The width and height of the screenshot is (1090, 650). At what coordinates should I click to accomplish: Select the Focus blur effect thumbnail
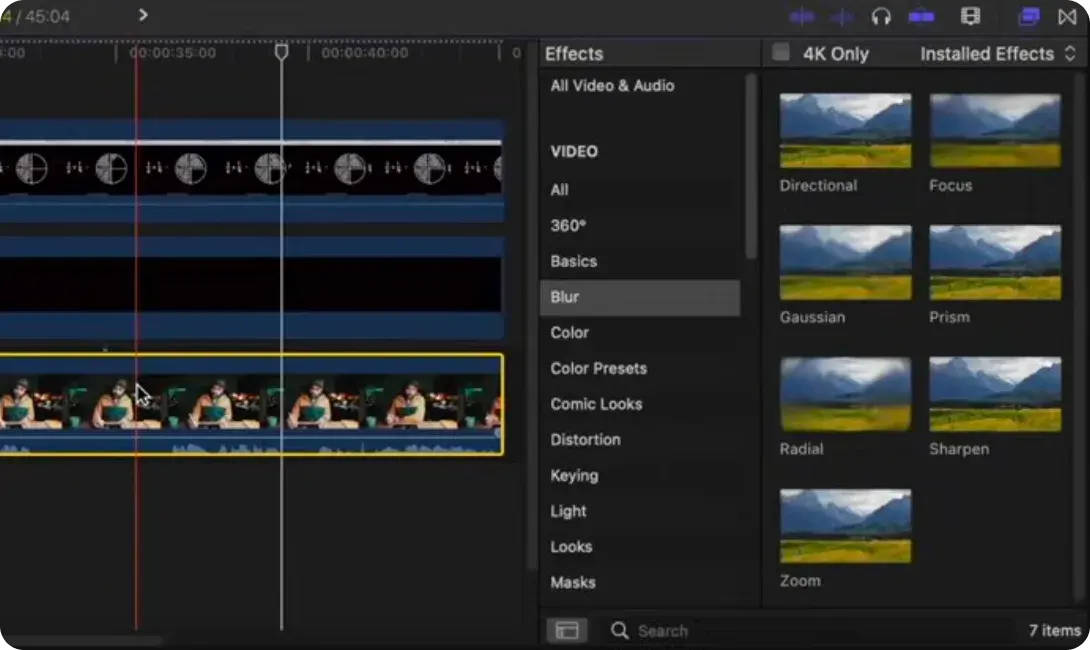995,131
